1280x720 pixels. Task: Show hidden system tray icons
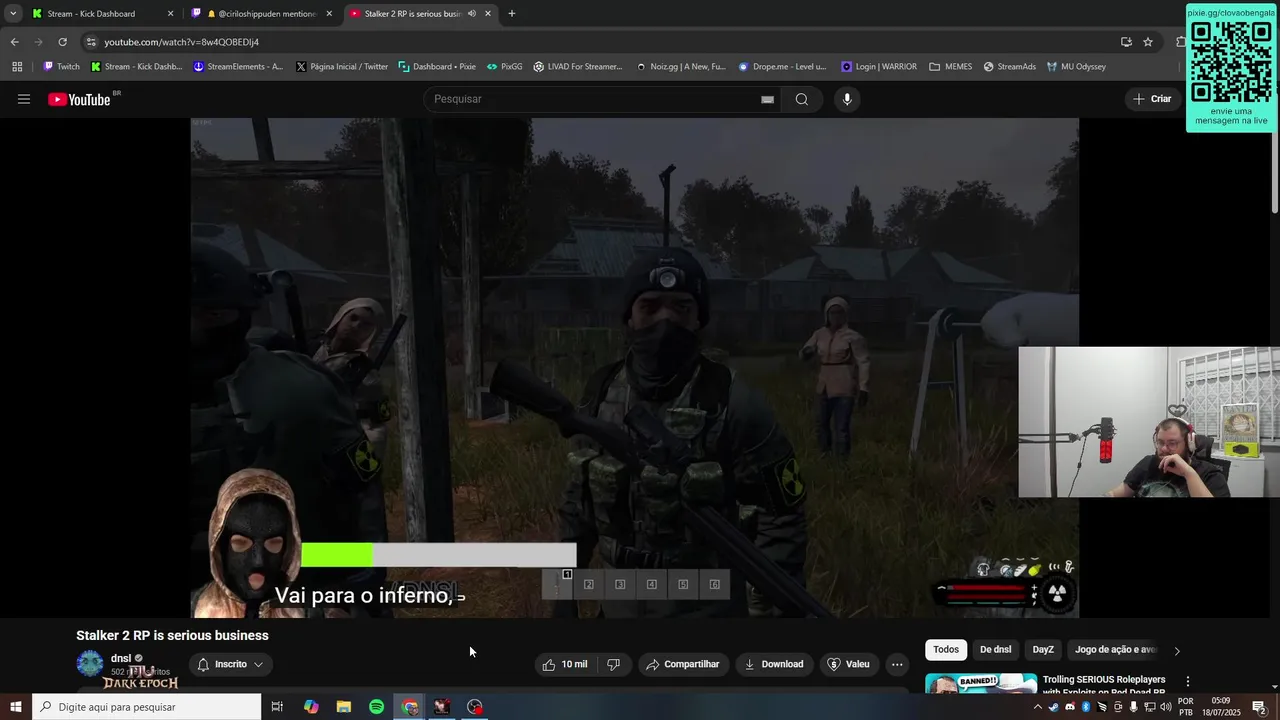1037,707
